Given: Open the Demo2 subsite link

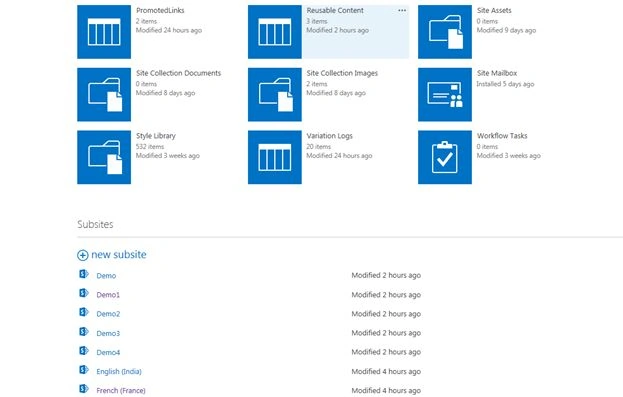Looking at the screenshot, I should (x=108, y=314).
